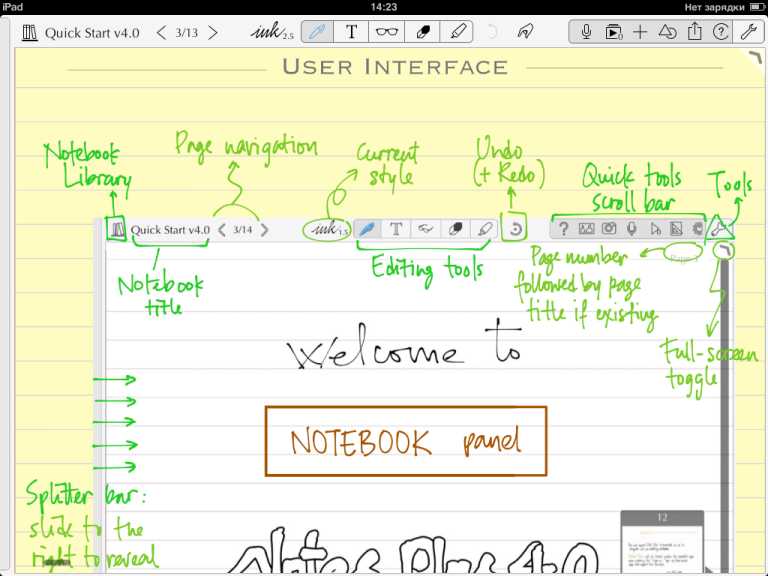Tap the Quick Start v4.0 notebook title

(x=92, y=33)
